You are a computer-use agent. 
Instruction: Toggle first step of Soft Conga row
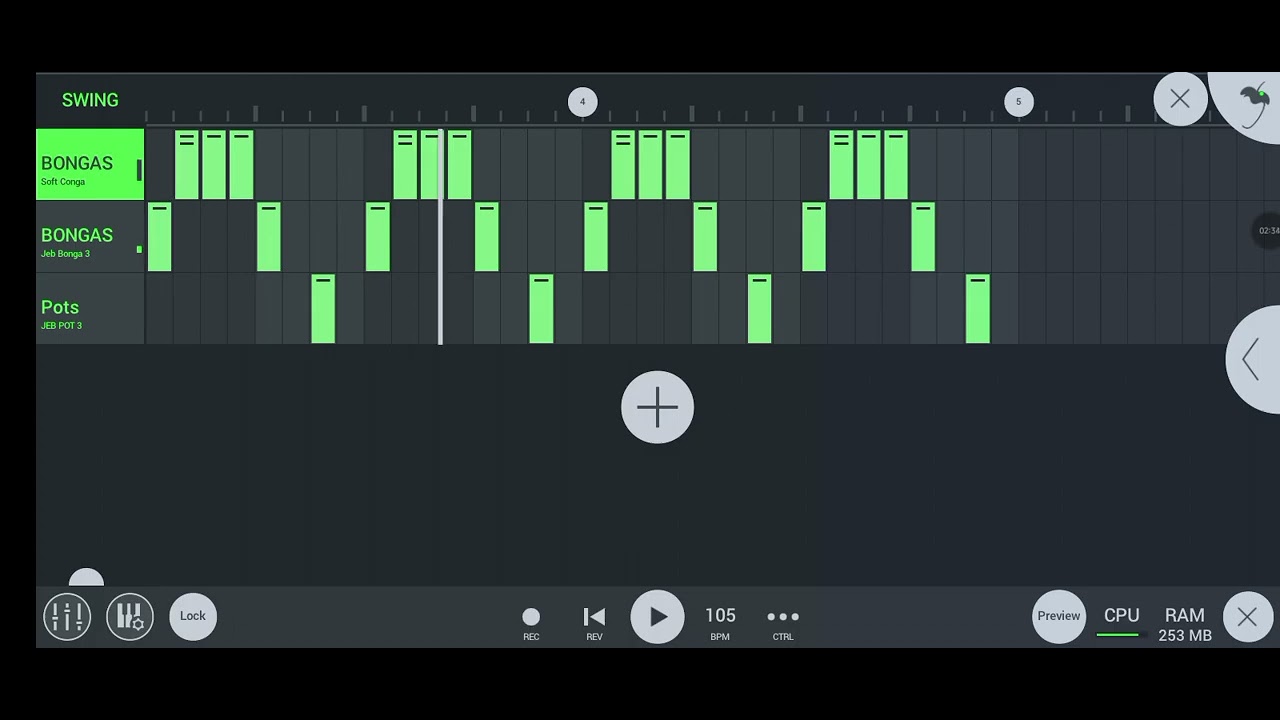tap(159, 165)
